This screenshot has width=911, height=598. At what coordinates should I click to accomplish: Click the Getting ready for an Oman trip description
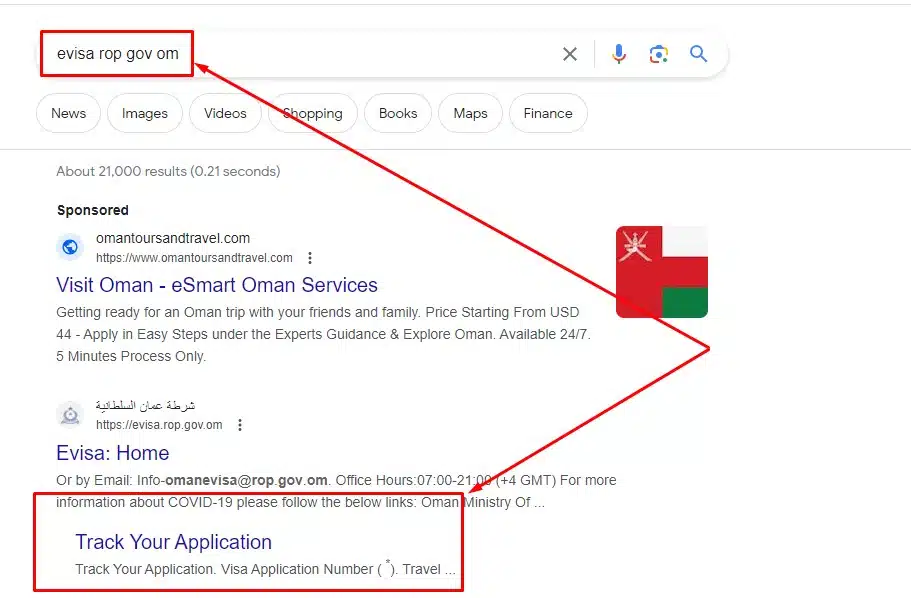323,334
